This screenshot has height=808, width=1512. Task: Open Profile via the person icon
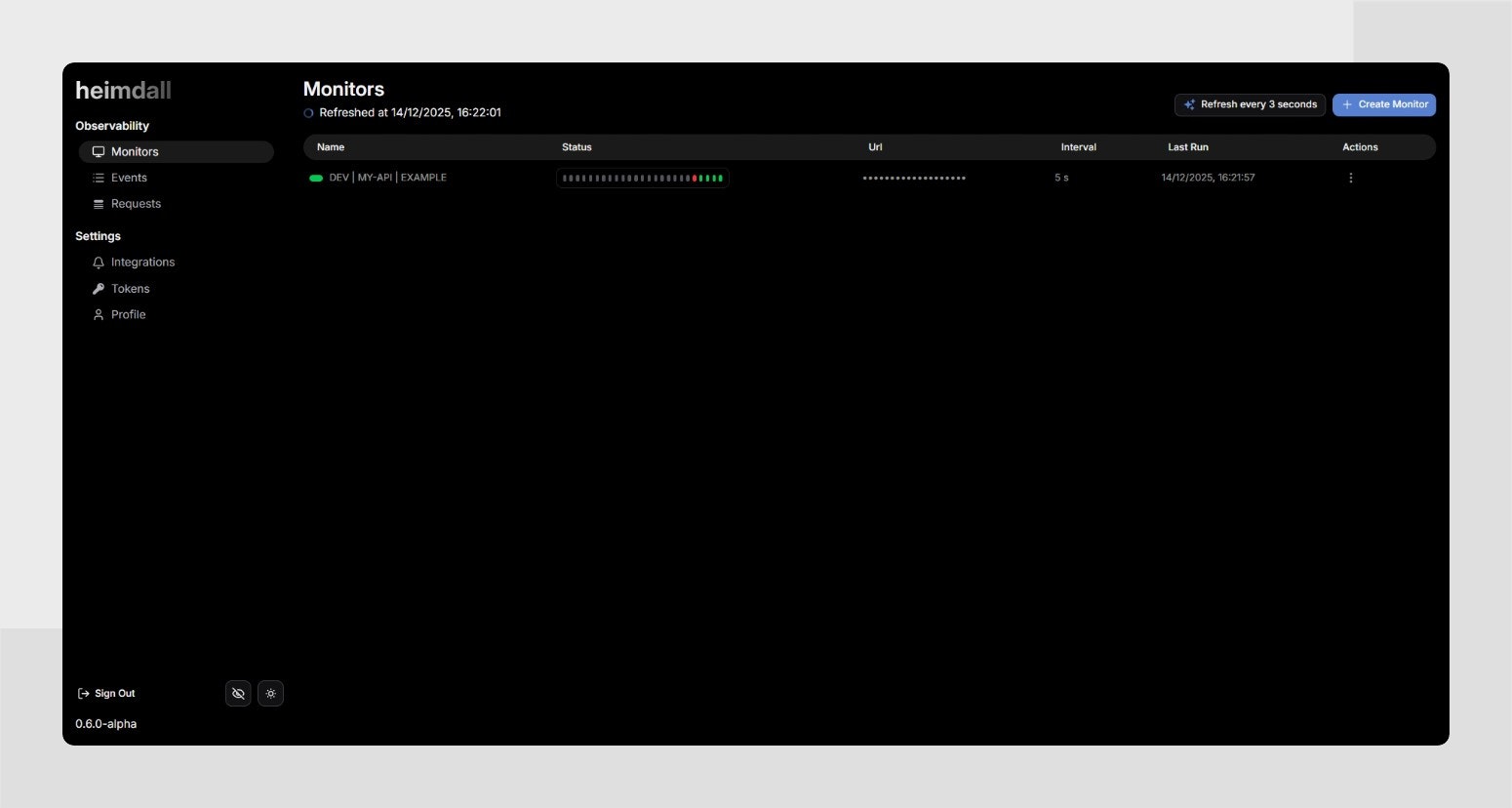point(98,314)
